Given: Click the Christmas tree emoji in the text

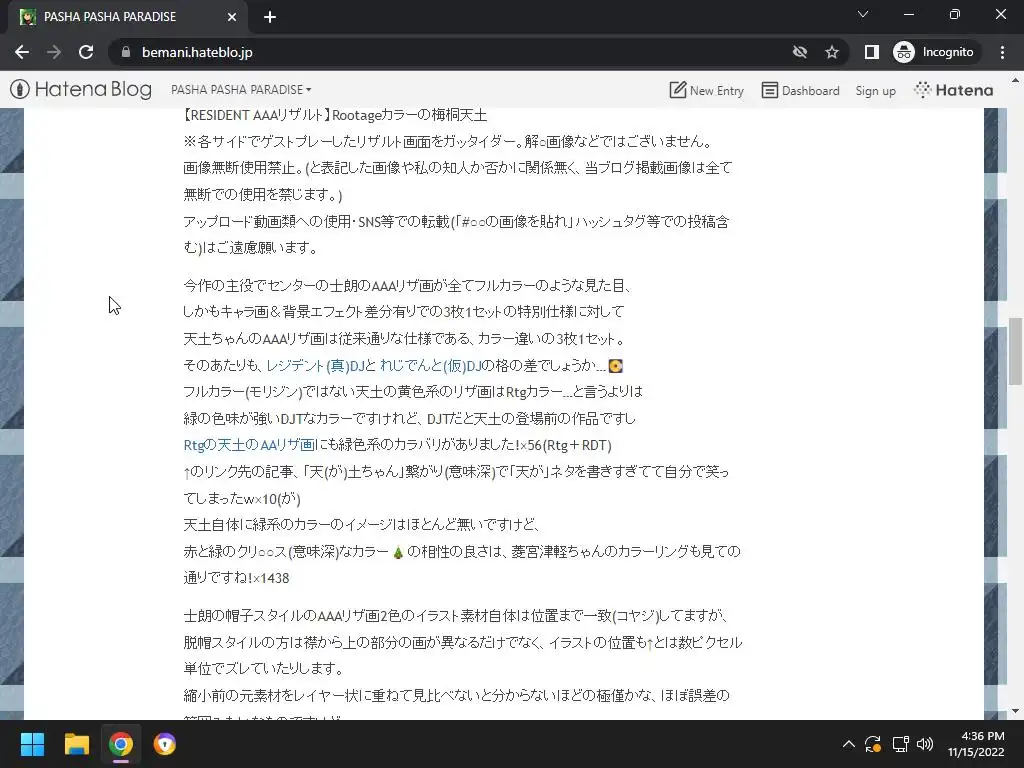Looking at the screenshot, I should [398, 552].
